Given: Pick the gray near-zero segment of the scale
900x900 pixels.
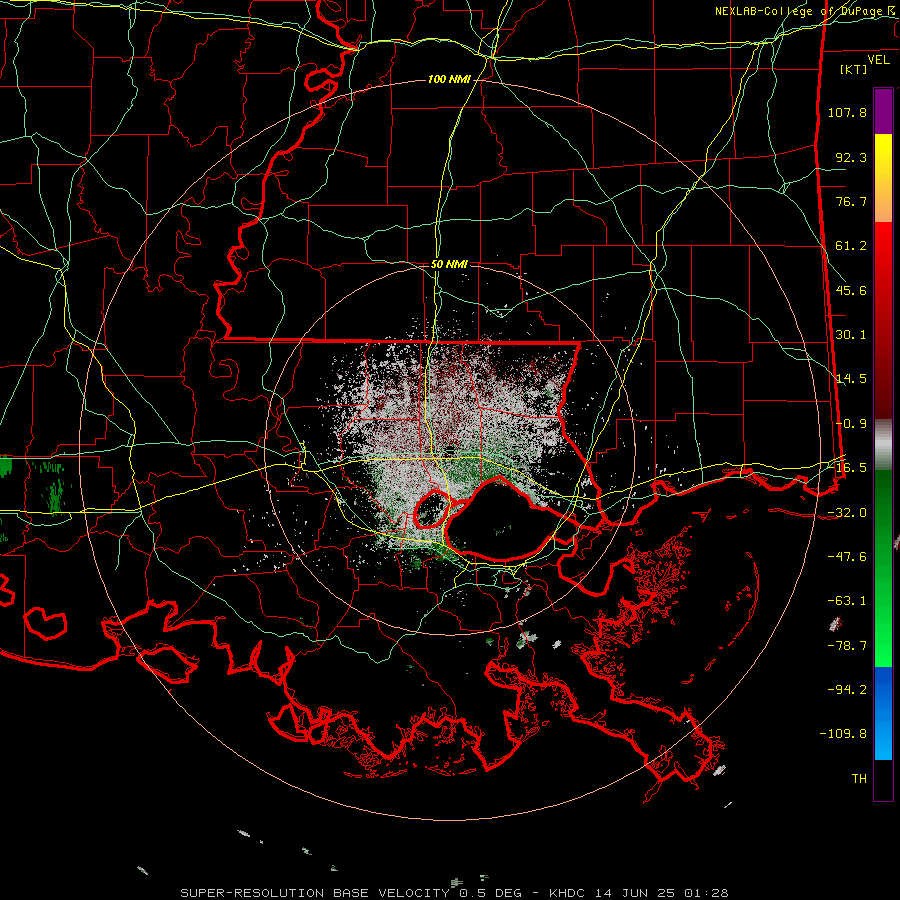Looking at the screenshot, I should (883, 445).
